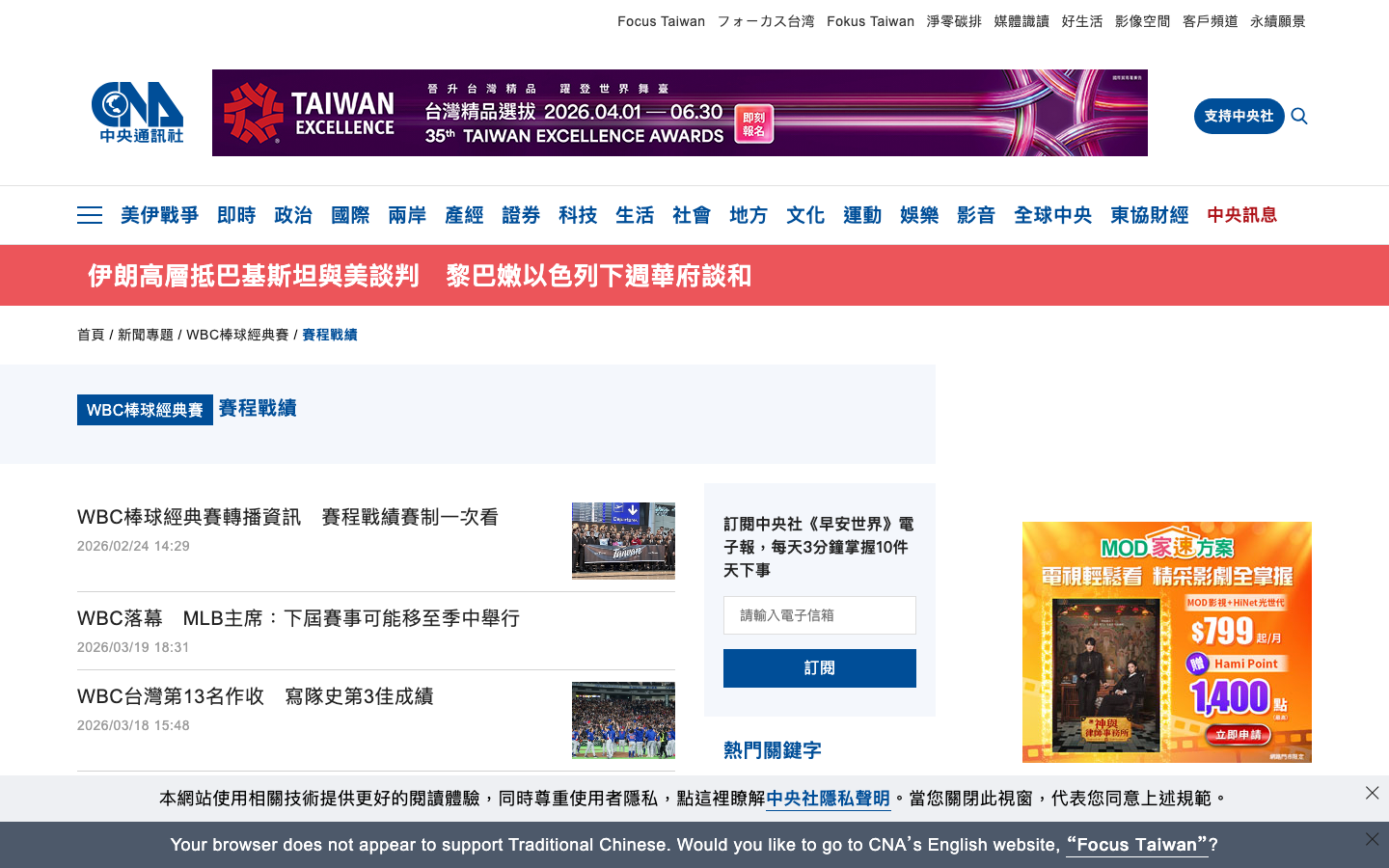Open article WBC台灣第13名作收
1389x868 pixels.
[255, 696]
